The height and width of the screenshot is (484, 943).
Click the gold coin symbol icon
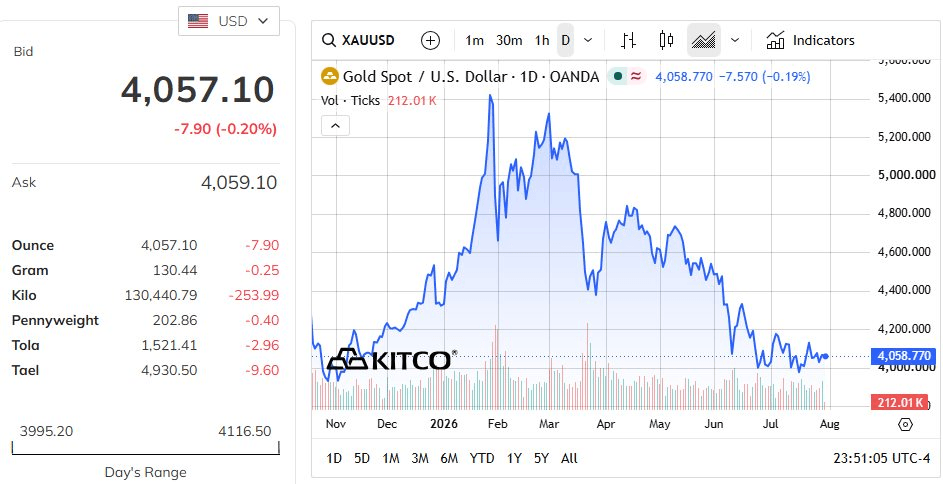click(330, 76)
